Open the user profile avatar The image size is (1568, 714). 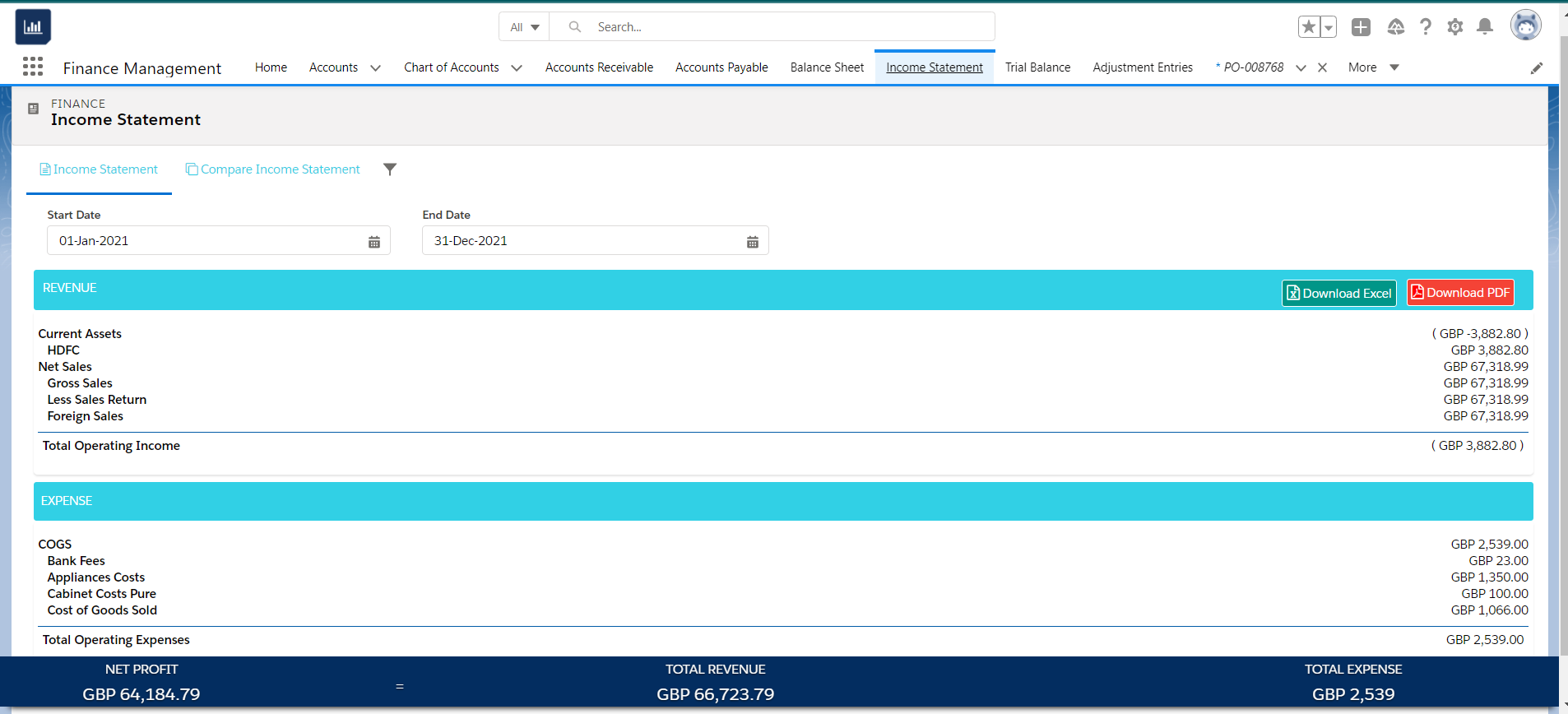[x=1526, y=25]
